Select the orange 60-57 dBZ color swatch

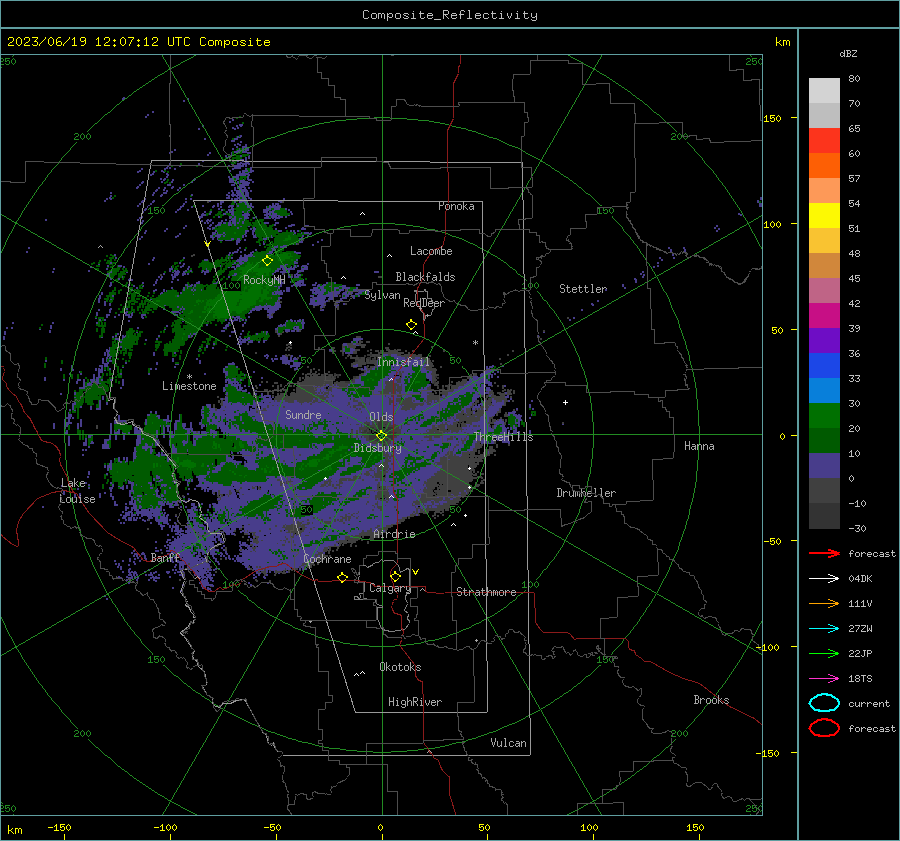tap(824, 165)
